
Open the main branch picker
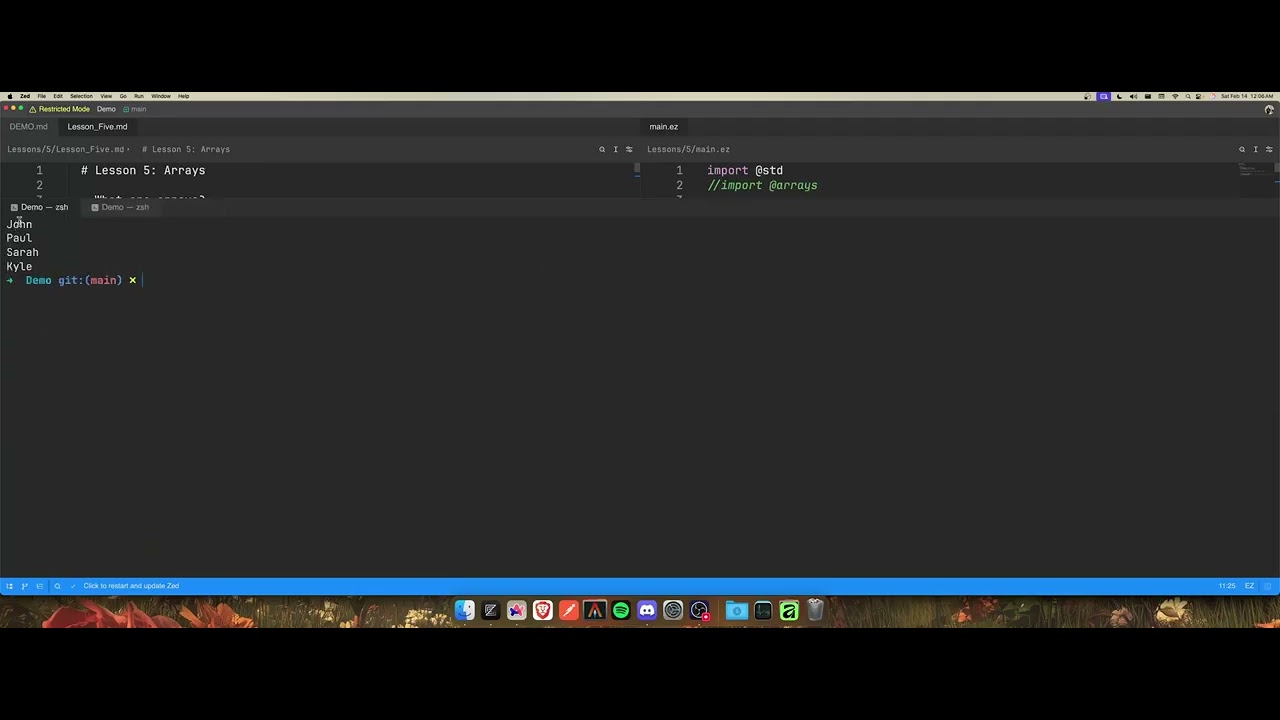[134, 109]
